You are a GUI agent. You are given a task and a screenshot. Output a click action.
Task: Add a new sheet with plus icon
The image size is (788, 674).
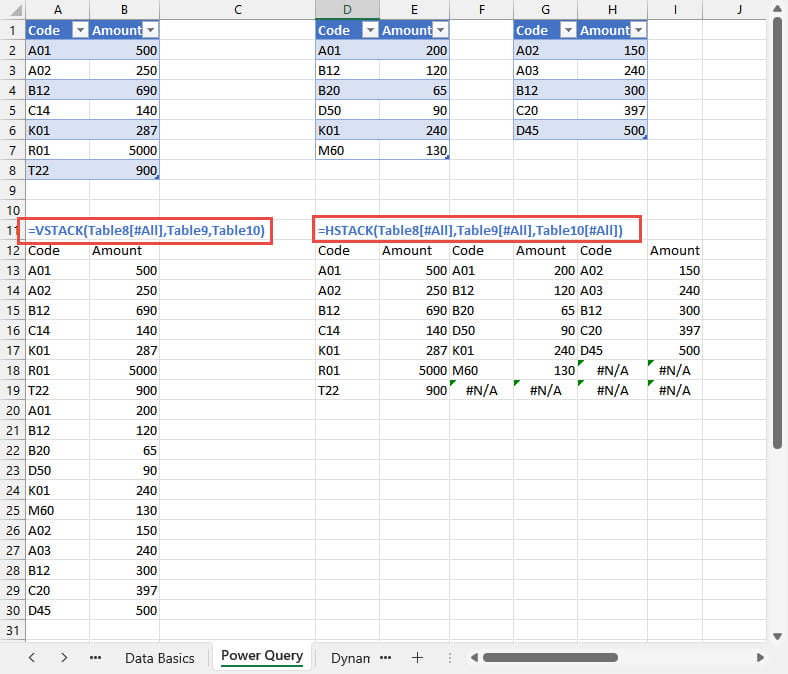[418, 658]
